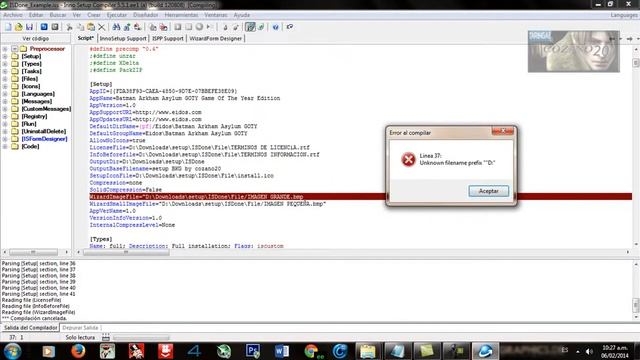Click the highlighted WizardImageFile code line

point(360,197)
